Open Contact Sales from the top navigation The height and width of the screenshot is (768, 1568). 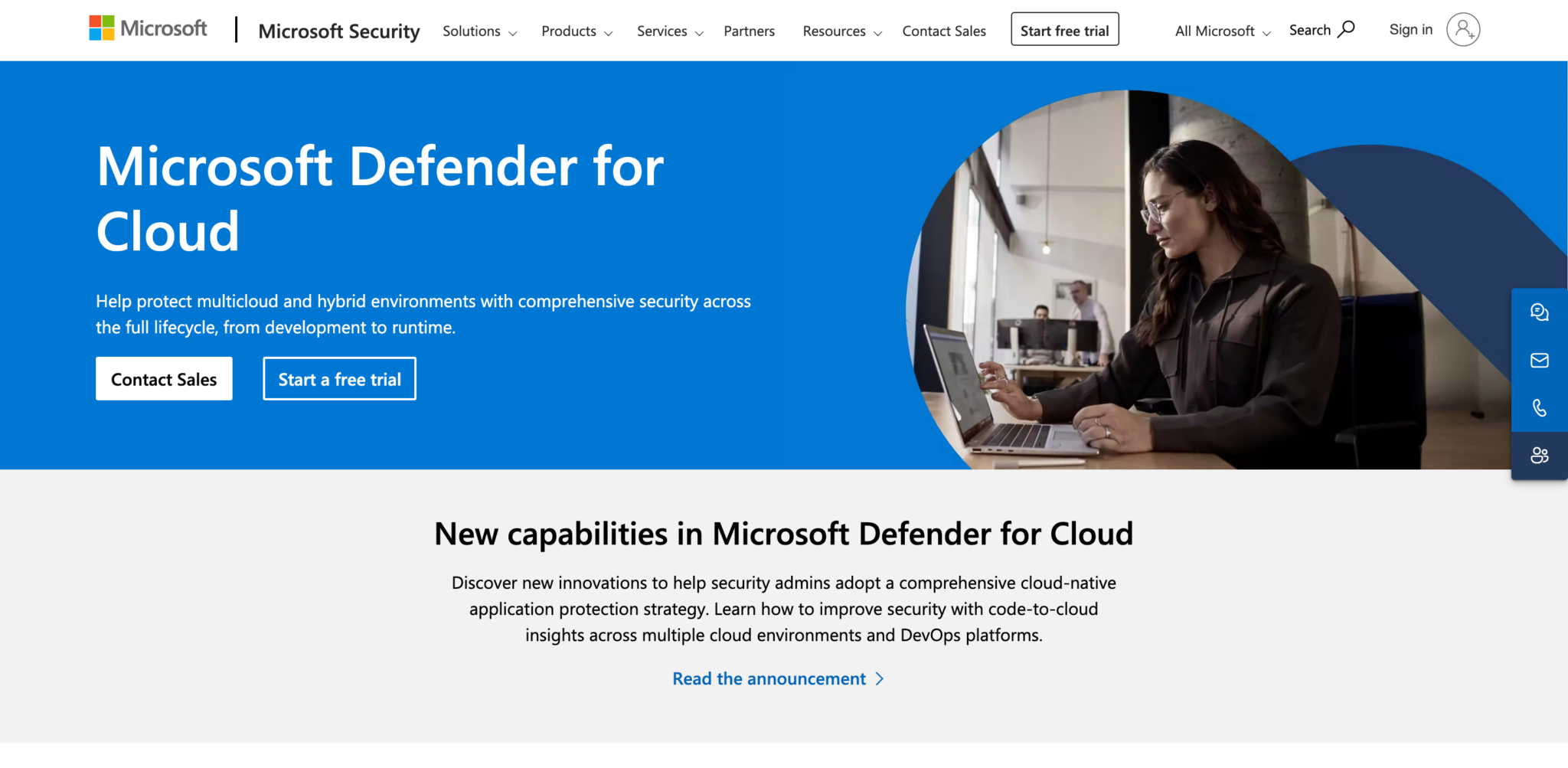pyautogui.click(x=944, y=31)
